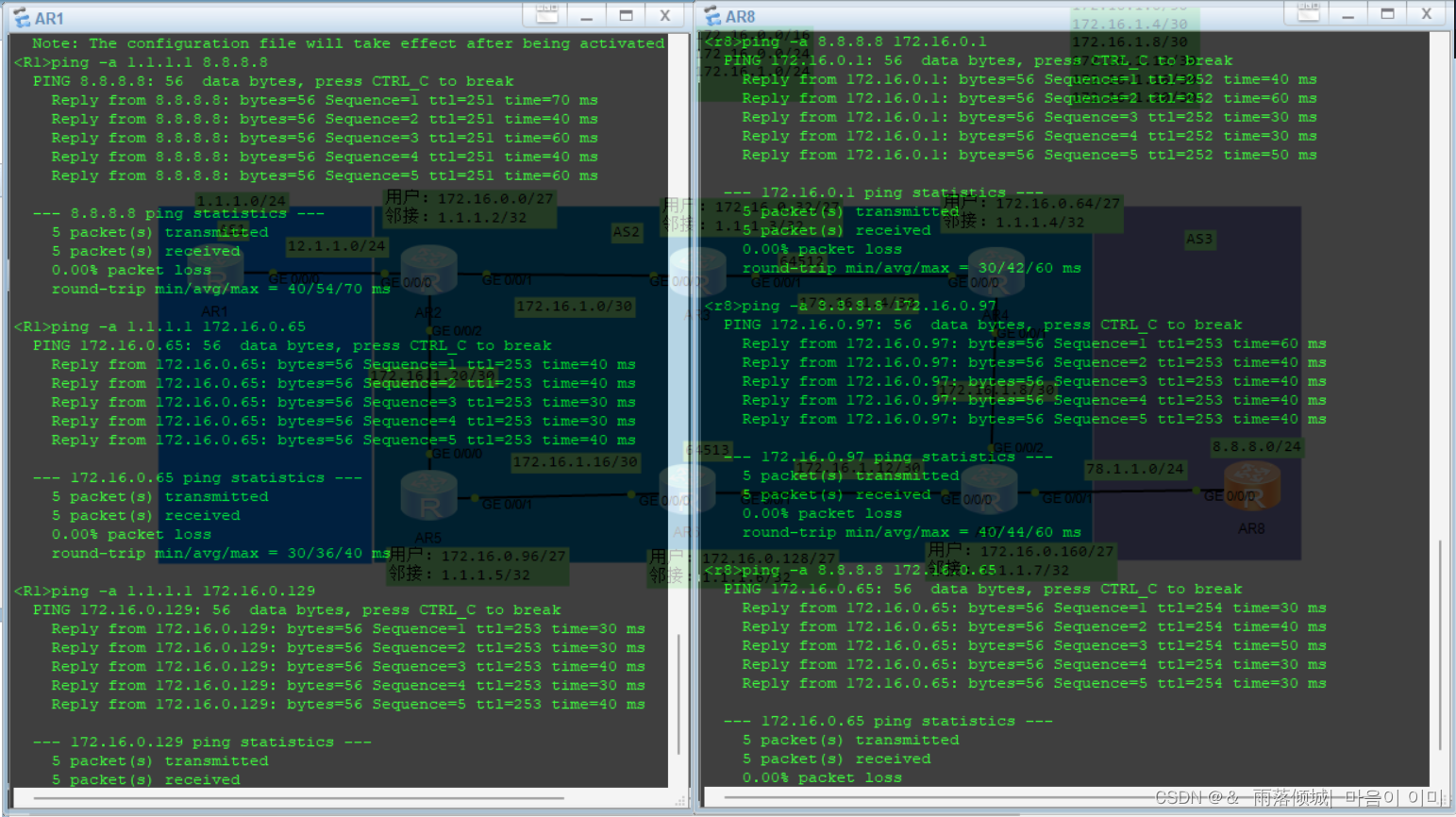The height and width of the screenshot is (817, 1456).
Task: Click the AR1 vertical scrollbar thumb
Action: (678, 694)
